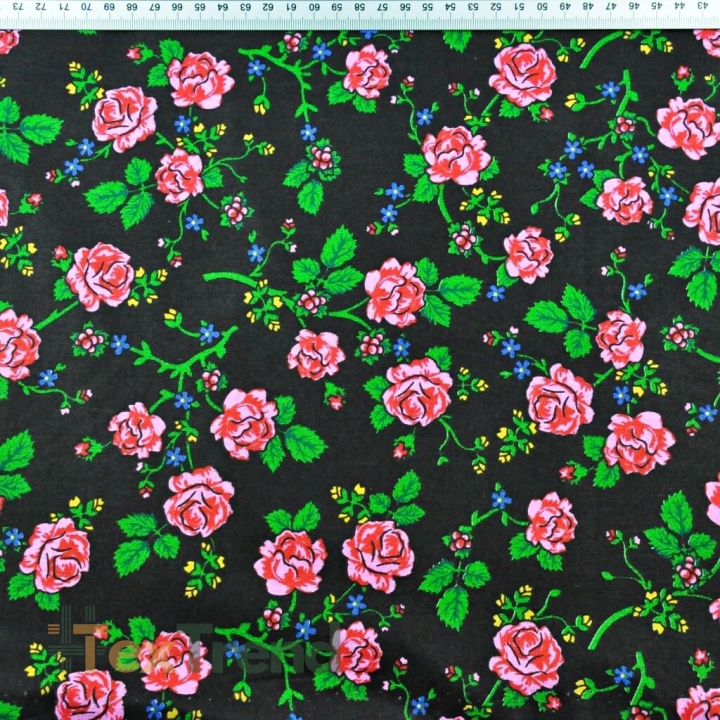The width and height of the screenshot is (720, 720).
Task: Click the number 45 on the ruler
Action: (x=657, y=6)
